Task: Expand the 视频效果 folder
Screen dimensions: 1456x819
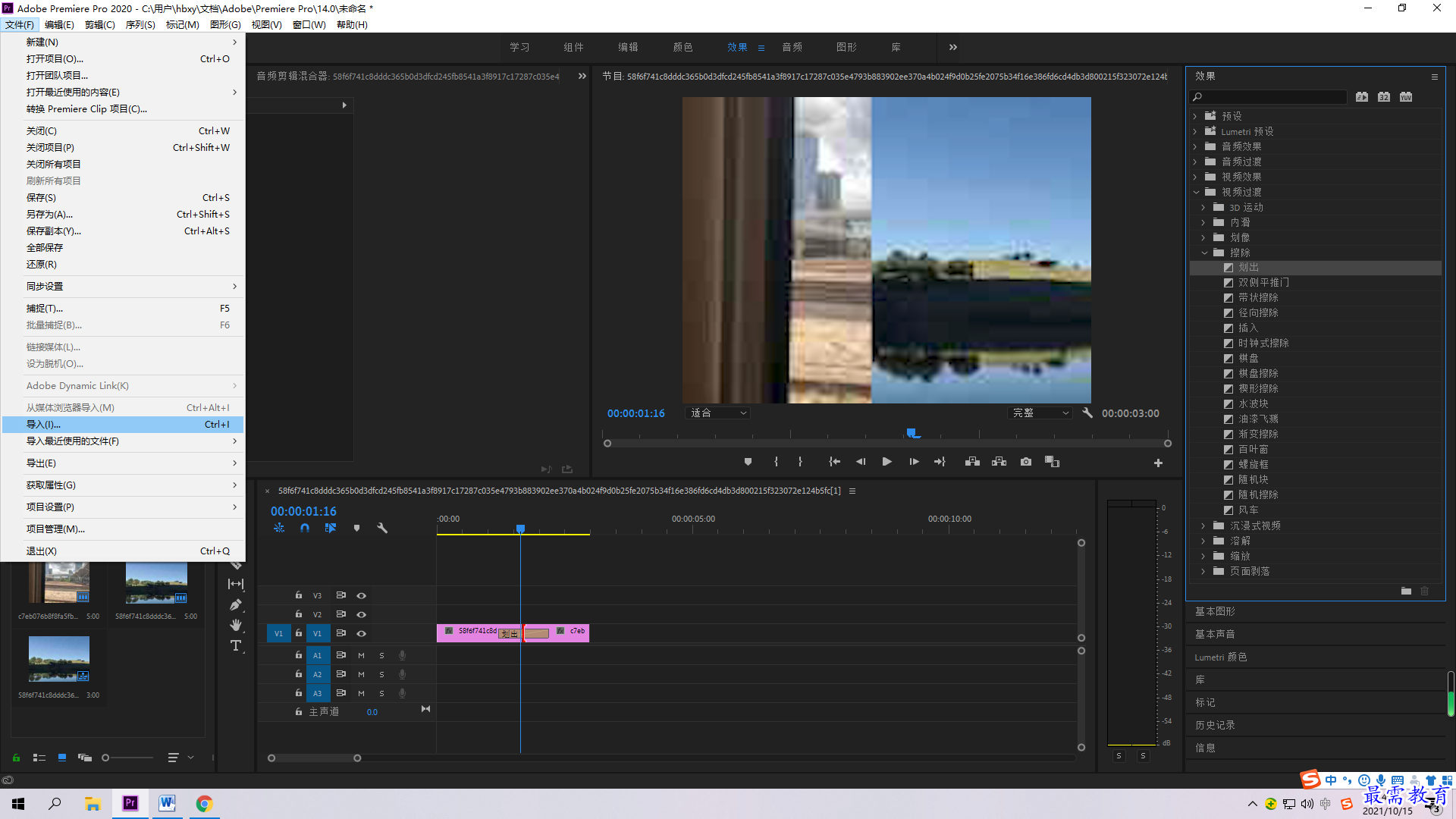Action: coord(1196,177)
